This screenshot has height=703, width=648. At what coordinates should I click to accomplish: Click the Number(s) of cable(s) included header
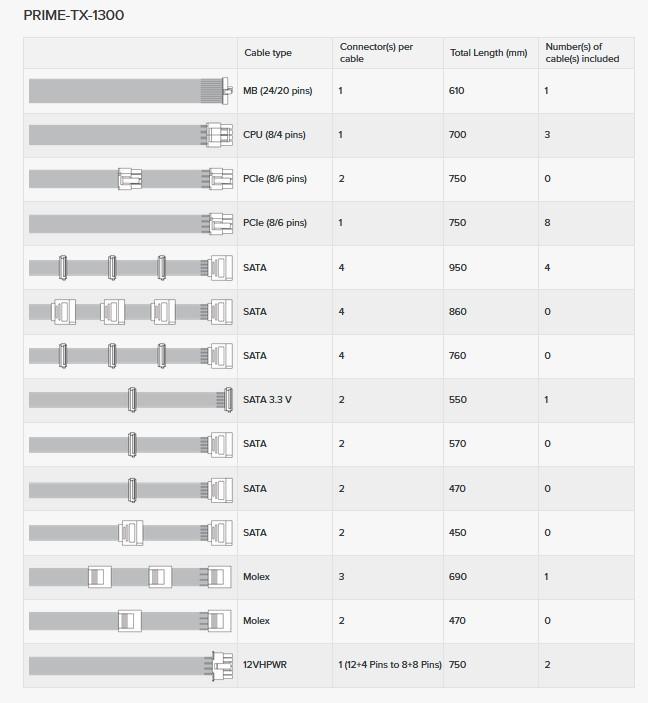point(581,53)
